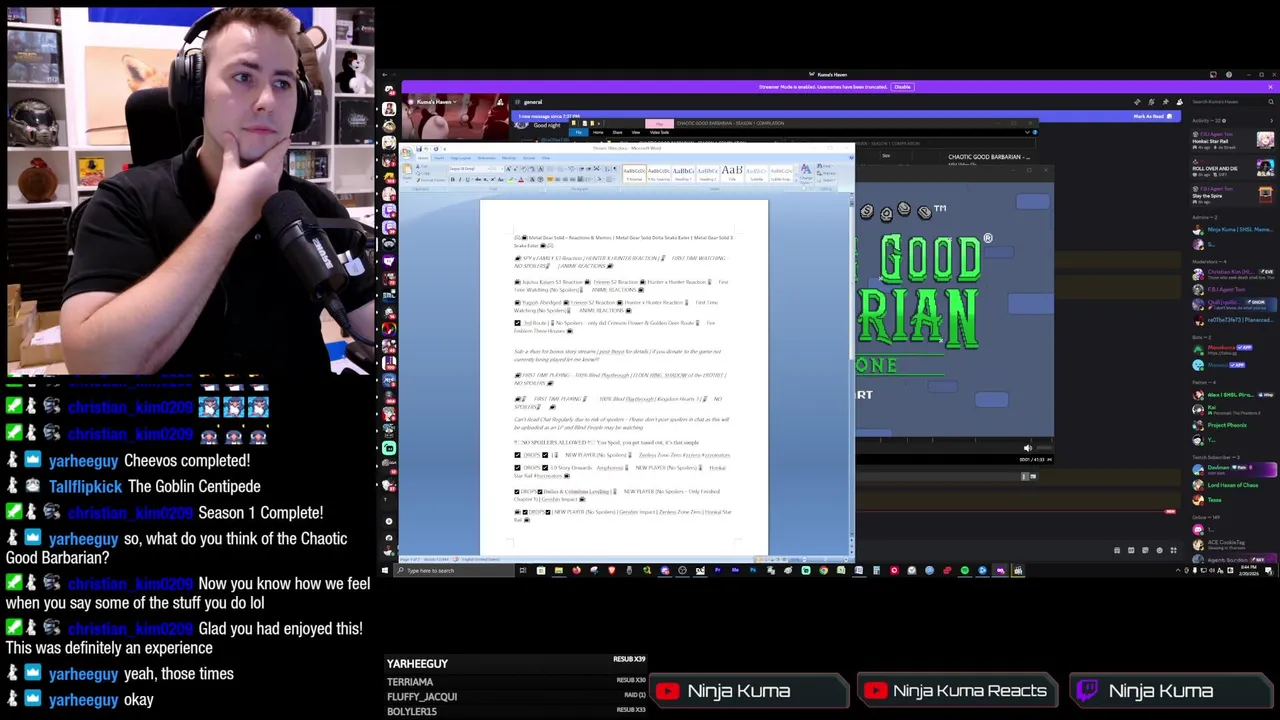Select the #general channel header in Discord
The image size is (1280, 720).
(x=533, y=102)
